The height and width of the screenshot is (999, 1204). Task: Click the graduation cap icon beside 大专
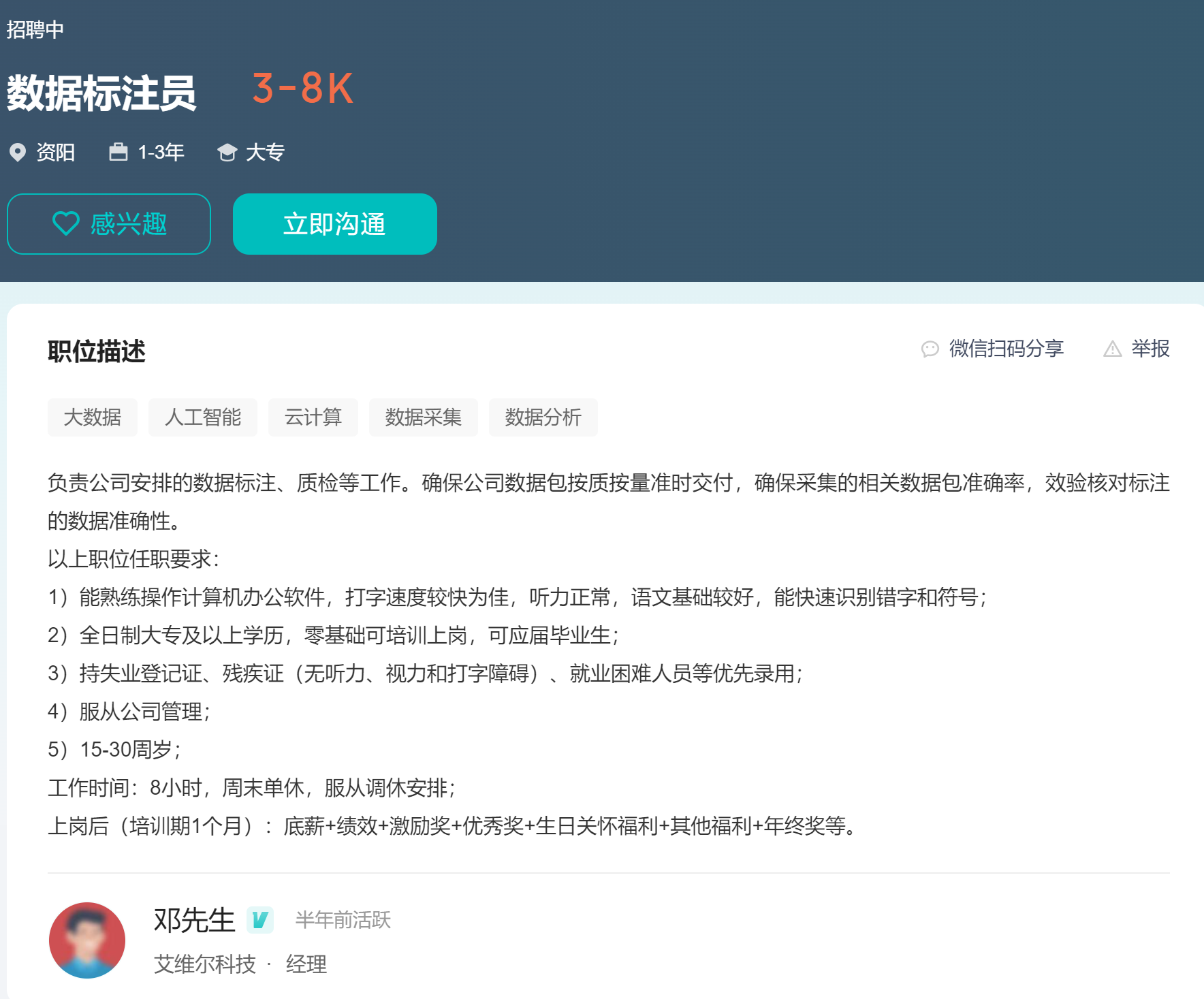(228, 152)
